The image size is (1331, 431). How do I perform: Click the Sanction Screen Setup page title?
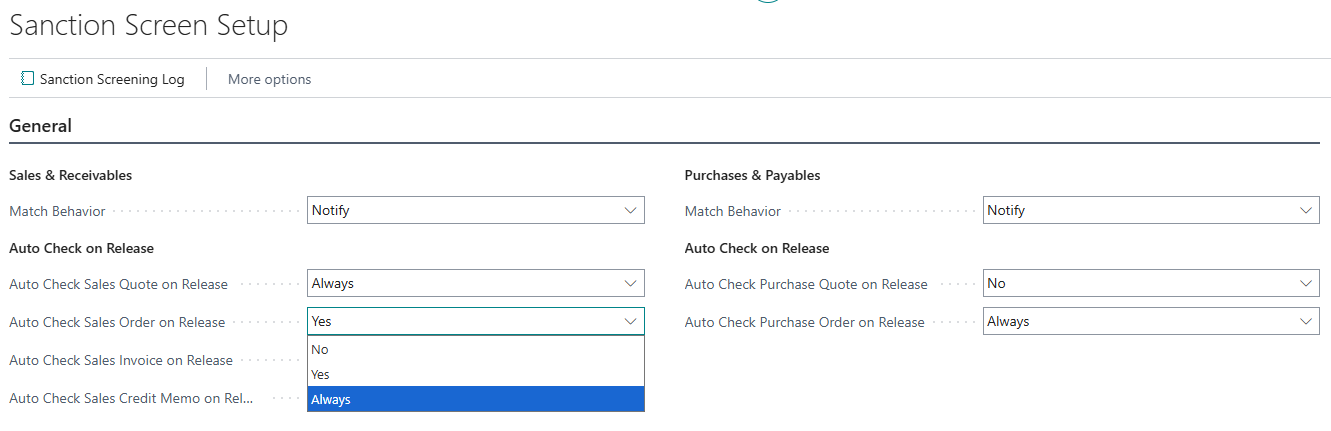[x=149, y=26]
